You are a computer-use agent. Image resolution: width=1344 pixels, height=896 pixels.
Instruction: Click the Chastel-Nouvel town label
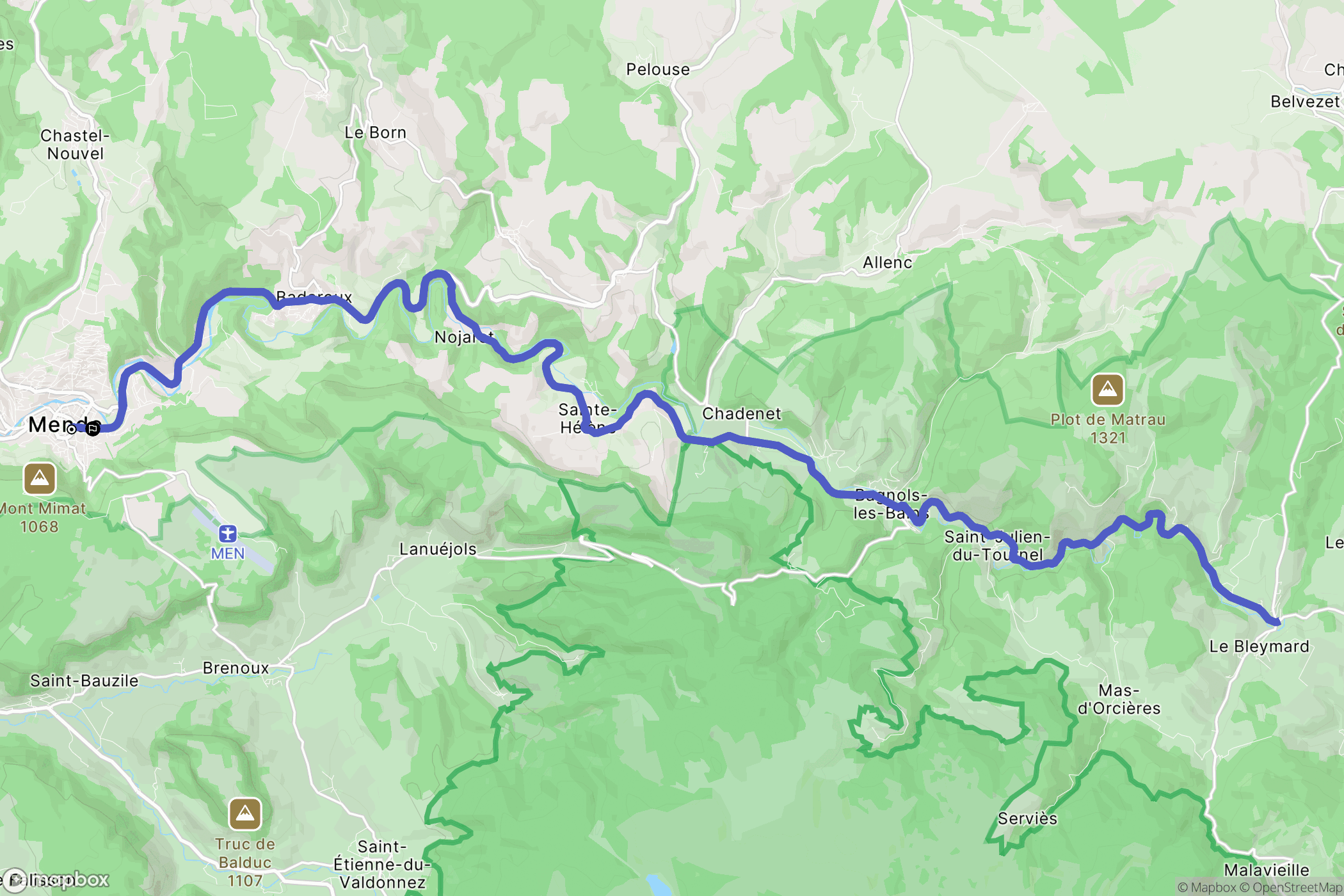pos(75,145)
